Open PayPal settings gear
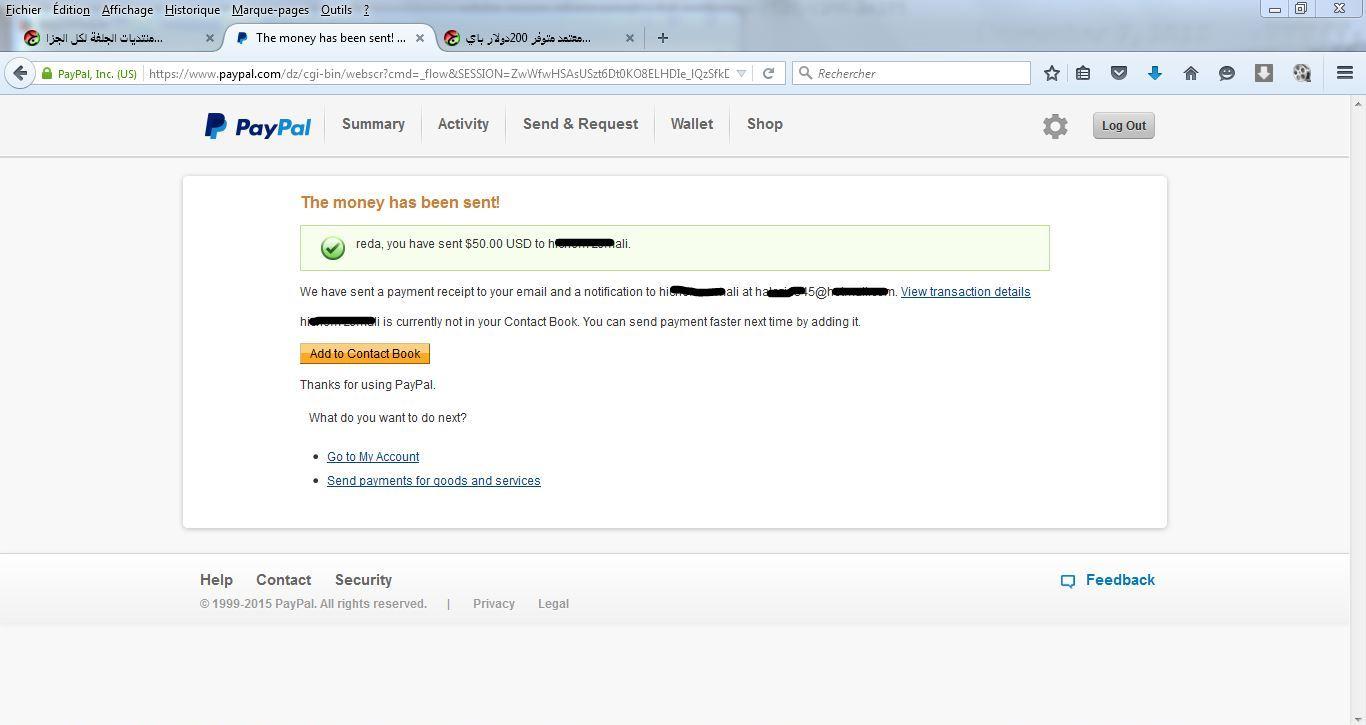 click(x=1055, y=126)
